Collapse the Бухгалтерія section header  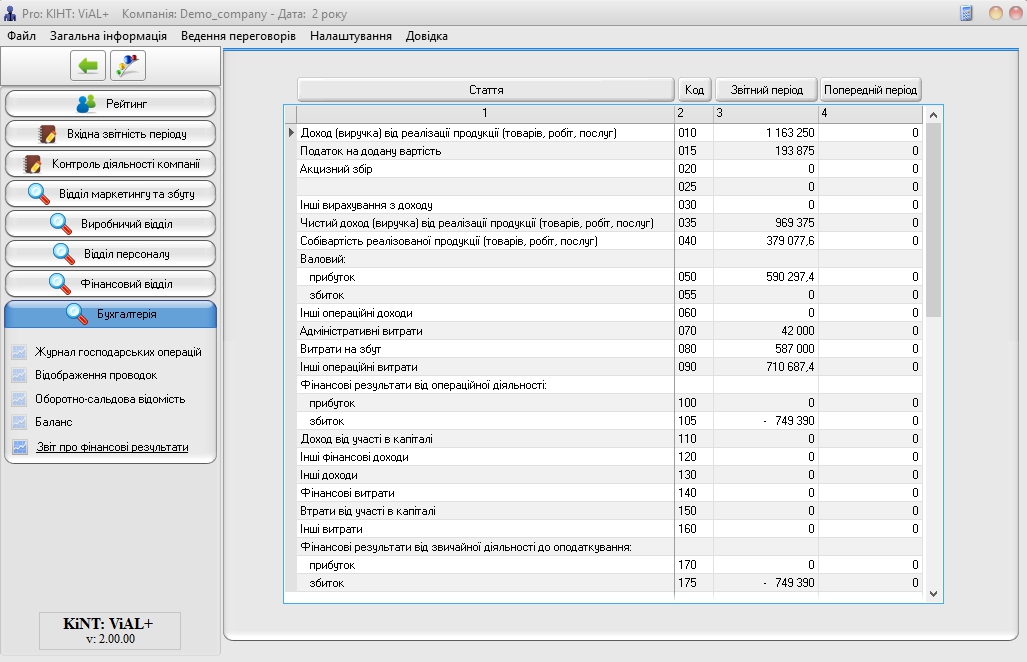[x=110, y=314]
